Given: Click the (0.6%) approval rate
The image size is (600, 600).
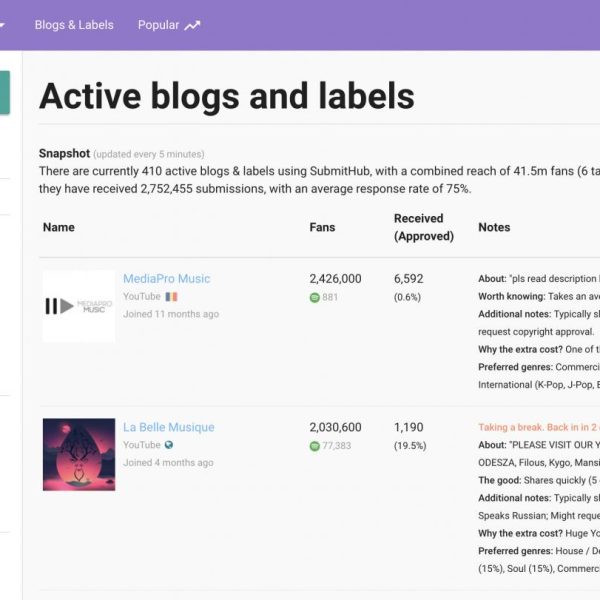Looking at the screenshot, I should pyautogui.click(x=407, y=297).
